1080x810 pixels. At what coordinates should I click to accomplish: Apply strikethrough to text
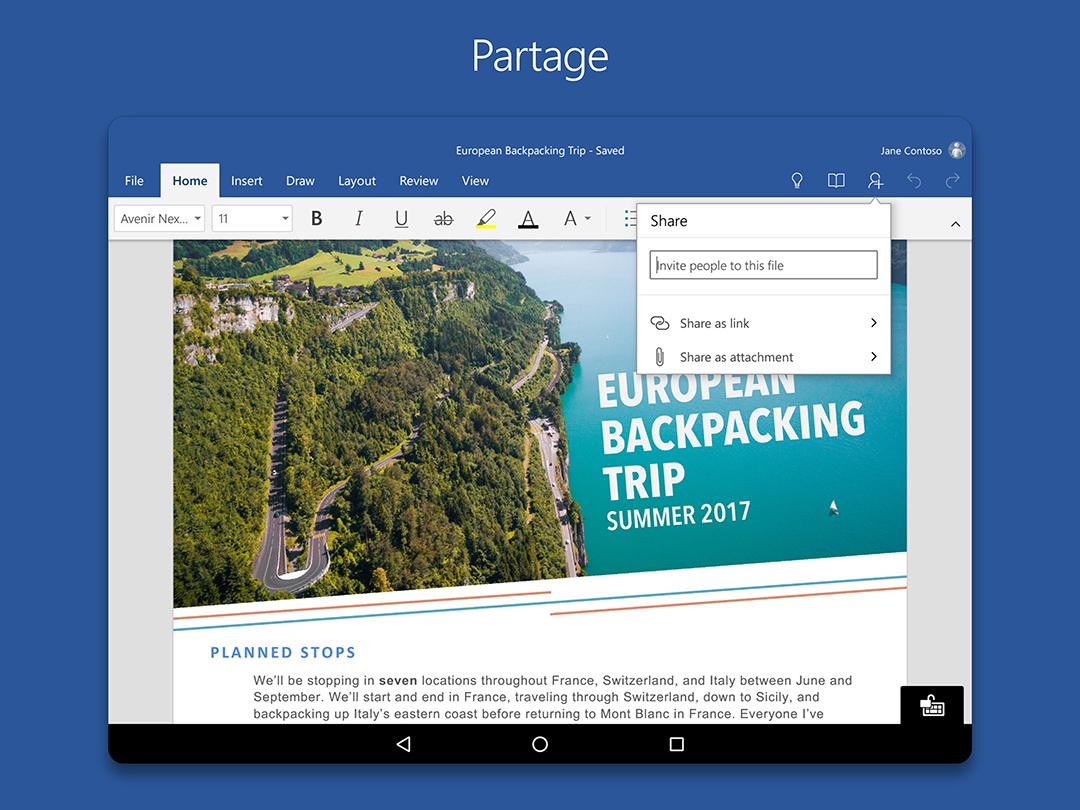coord(443,218)
